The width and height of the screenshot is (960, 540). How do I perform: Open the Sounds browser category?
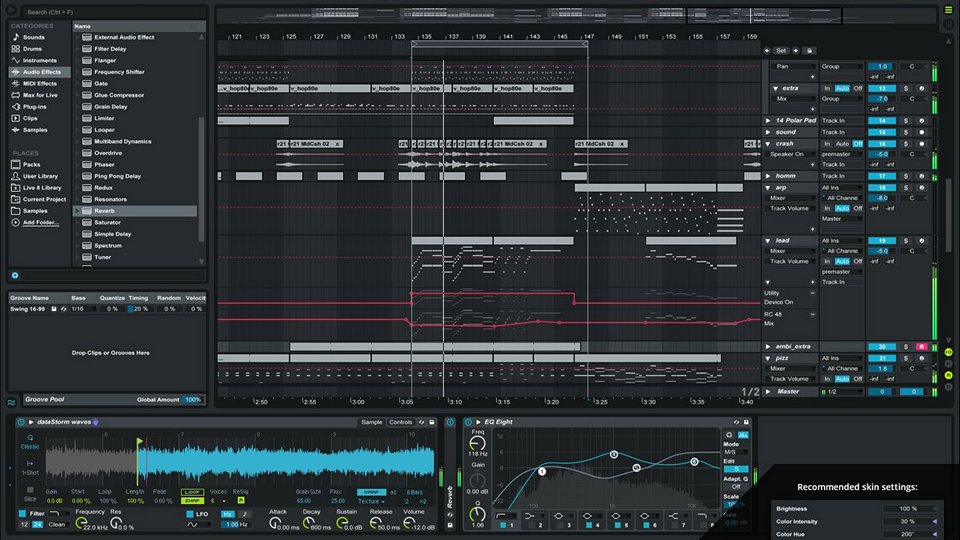[33, 37]
